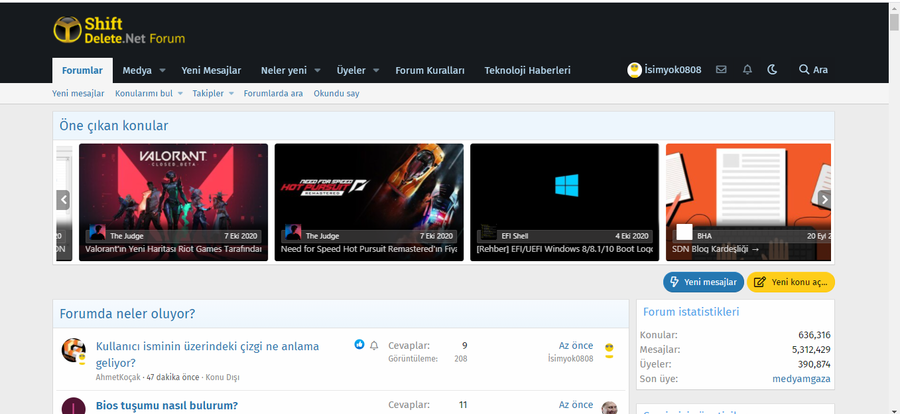Image resolution: width=900 pixels, height=414 pixels.
Task: Click AhmetKoçak's avatar in the thread list
Action: [x=73, y=351]
